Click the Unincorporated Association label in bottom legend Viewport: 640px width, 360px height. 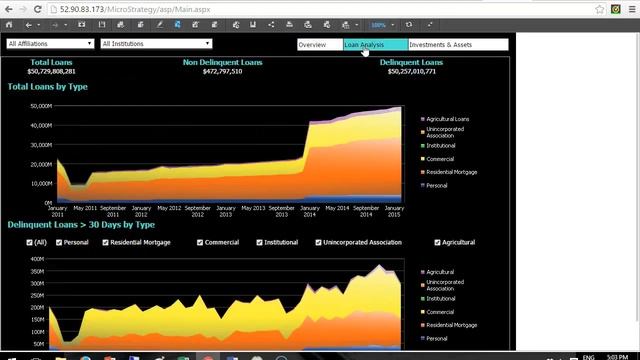coord(445,285)
